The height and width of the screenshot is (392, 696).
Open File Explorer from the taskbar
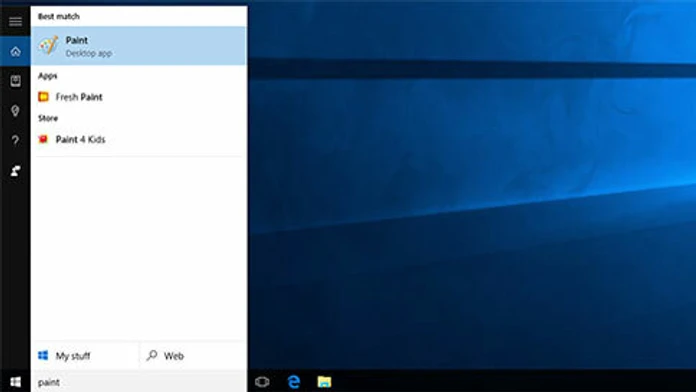(324, 382)
